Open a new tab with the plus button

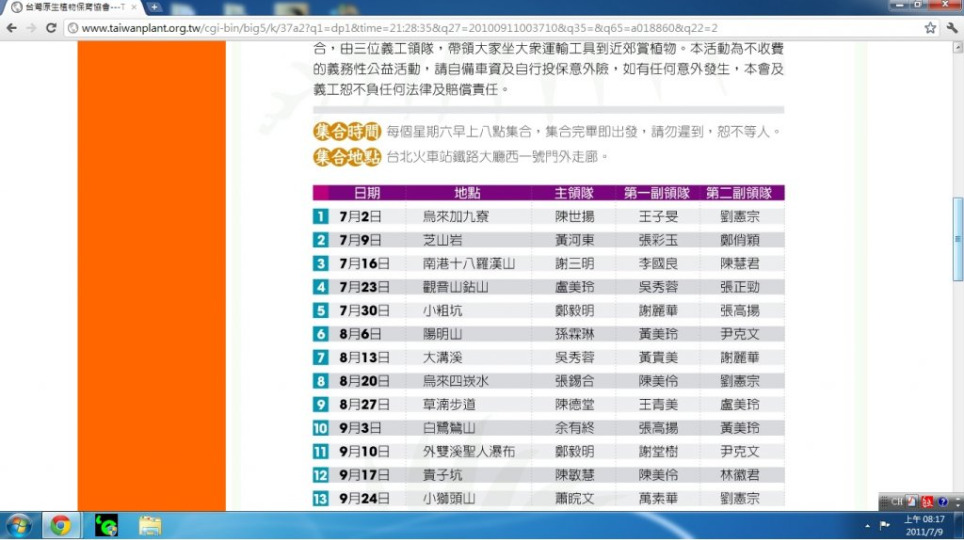(155, 7)
